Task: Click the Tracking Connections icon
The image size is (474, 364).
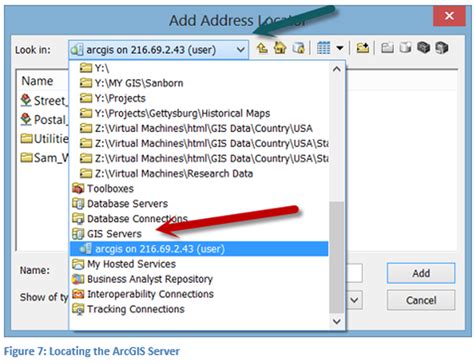Action: tap(78, 309)
